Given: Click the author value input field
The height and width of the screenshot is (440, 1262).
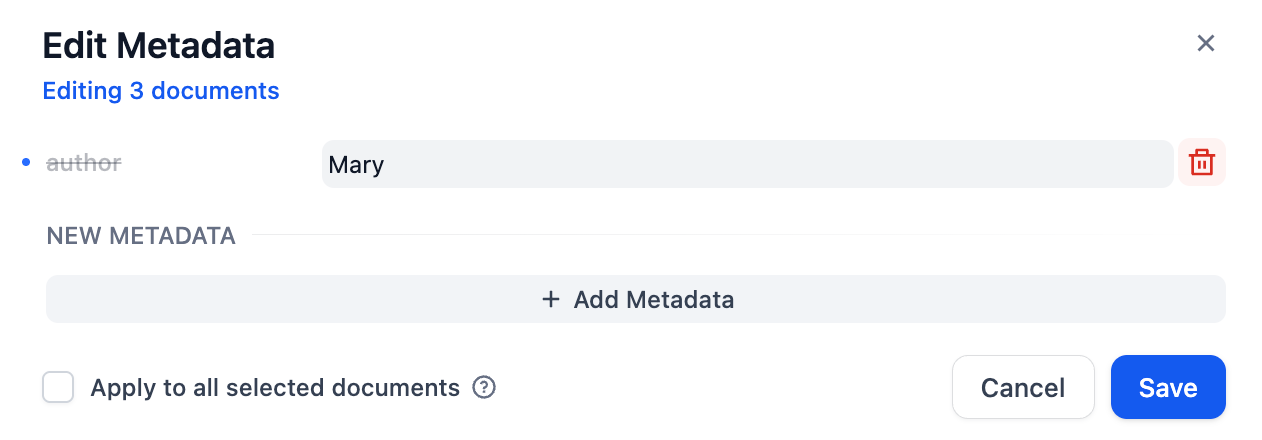Looking at the screenshot, I should click(x=746, y=164).
